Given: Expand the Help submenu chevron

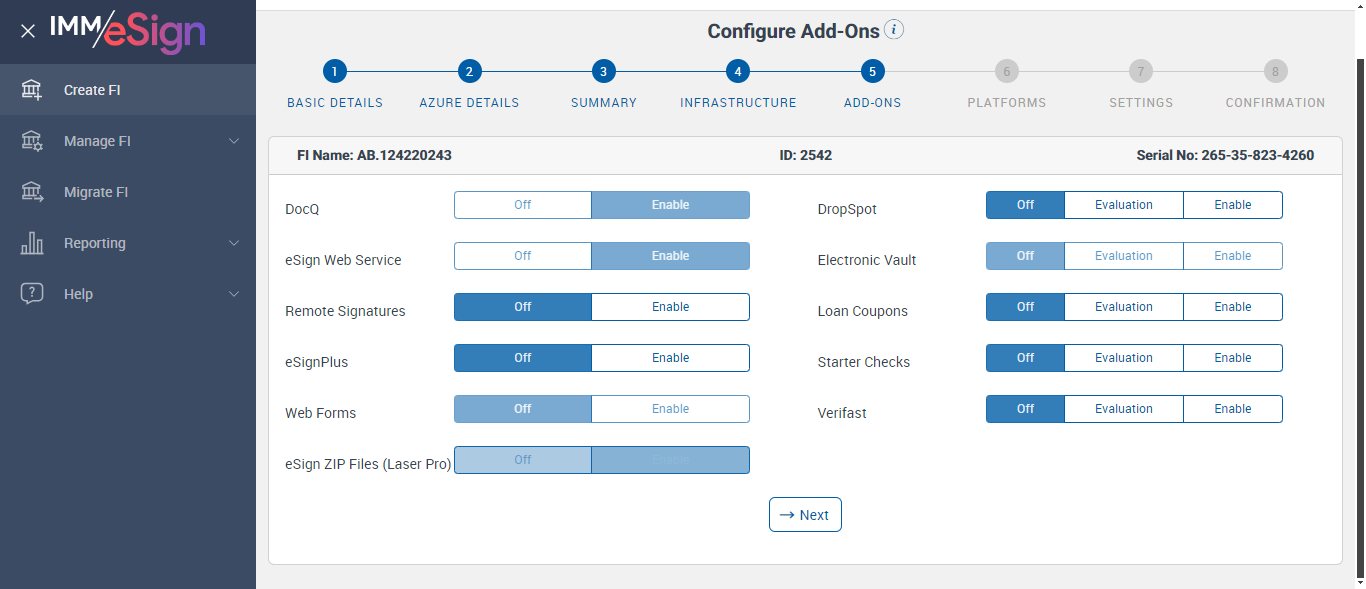Looking at the screenshot, I should (234, 294).
